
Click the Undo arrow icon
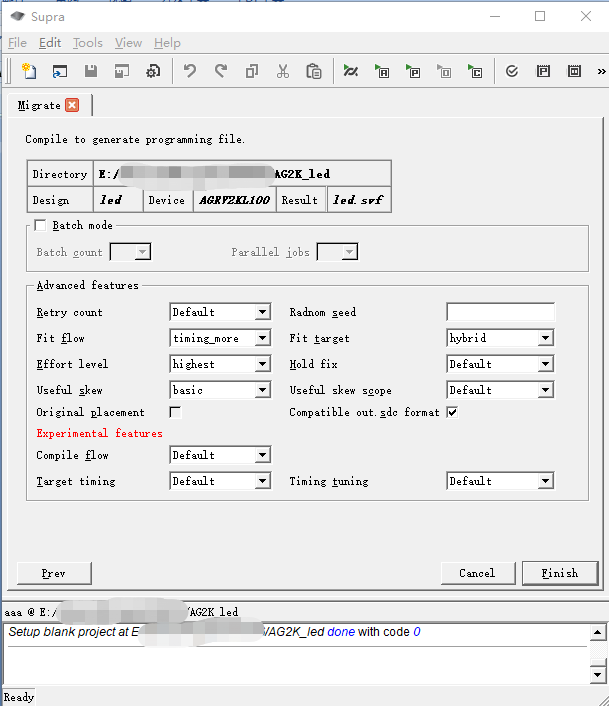[190, 71]
